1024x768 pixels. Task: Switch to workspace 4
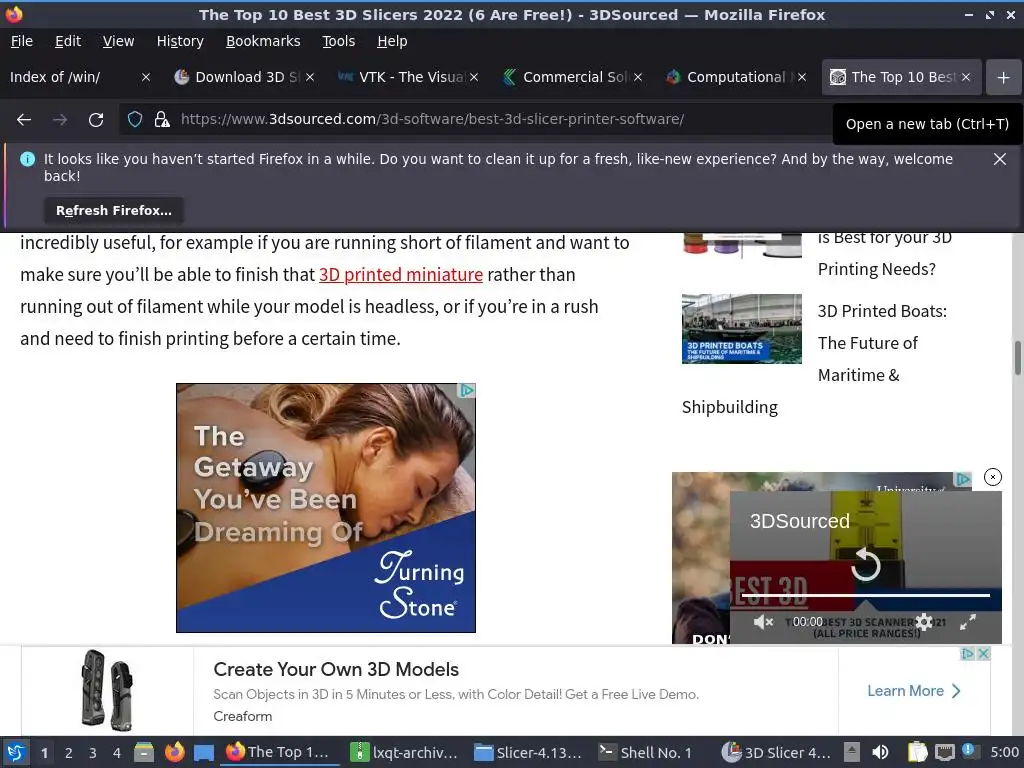[117, 753]
